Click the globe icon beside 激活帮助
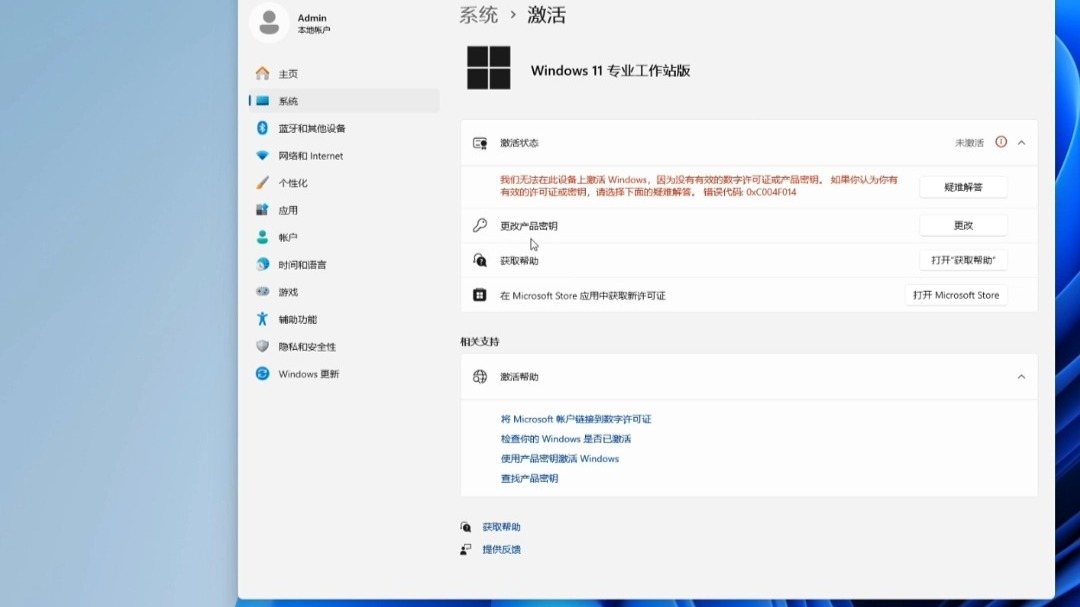1080x607 pixels. tap(480, 376)
